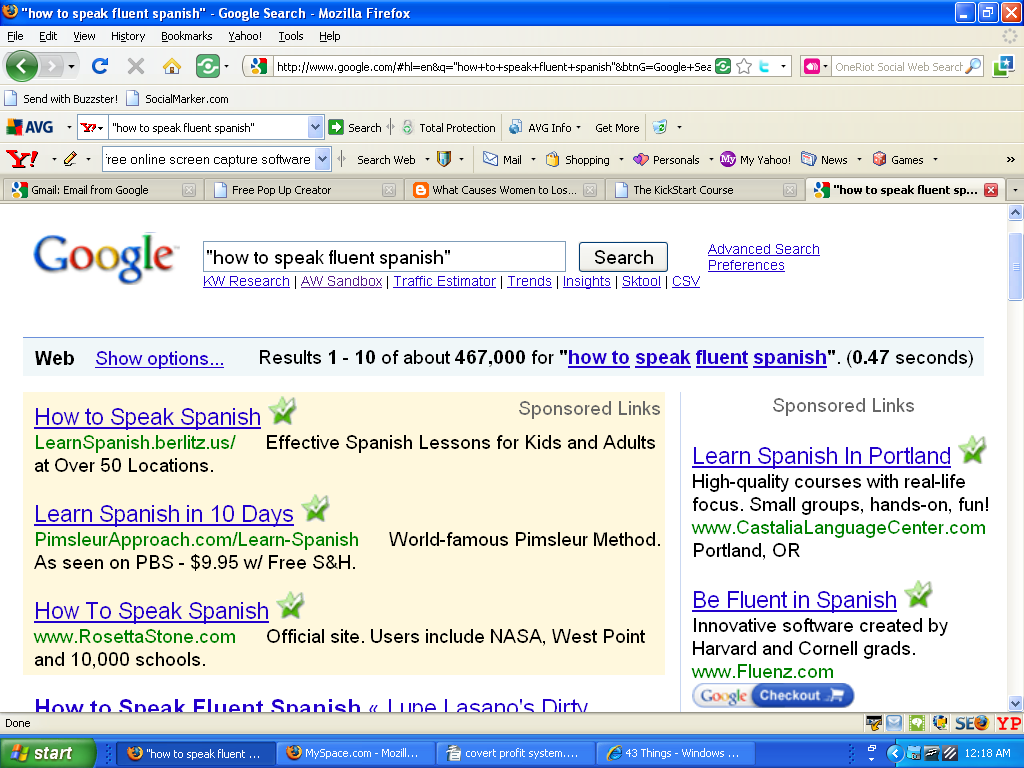Screen dimensions: 1024x768
Task: Click the Home icon in navigation bar
Action: (x=172, y=67)
